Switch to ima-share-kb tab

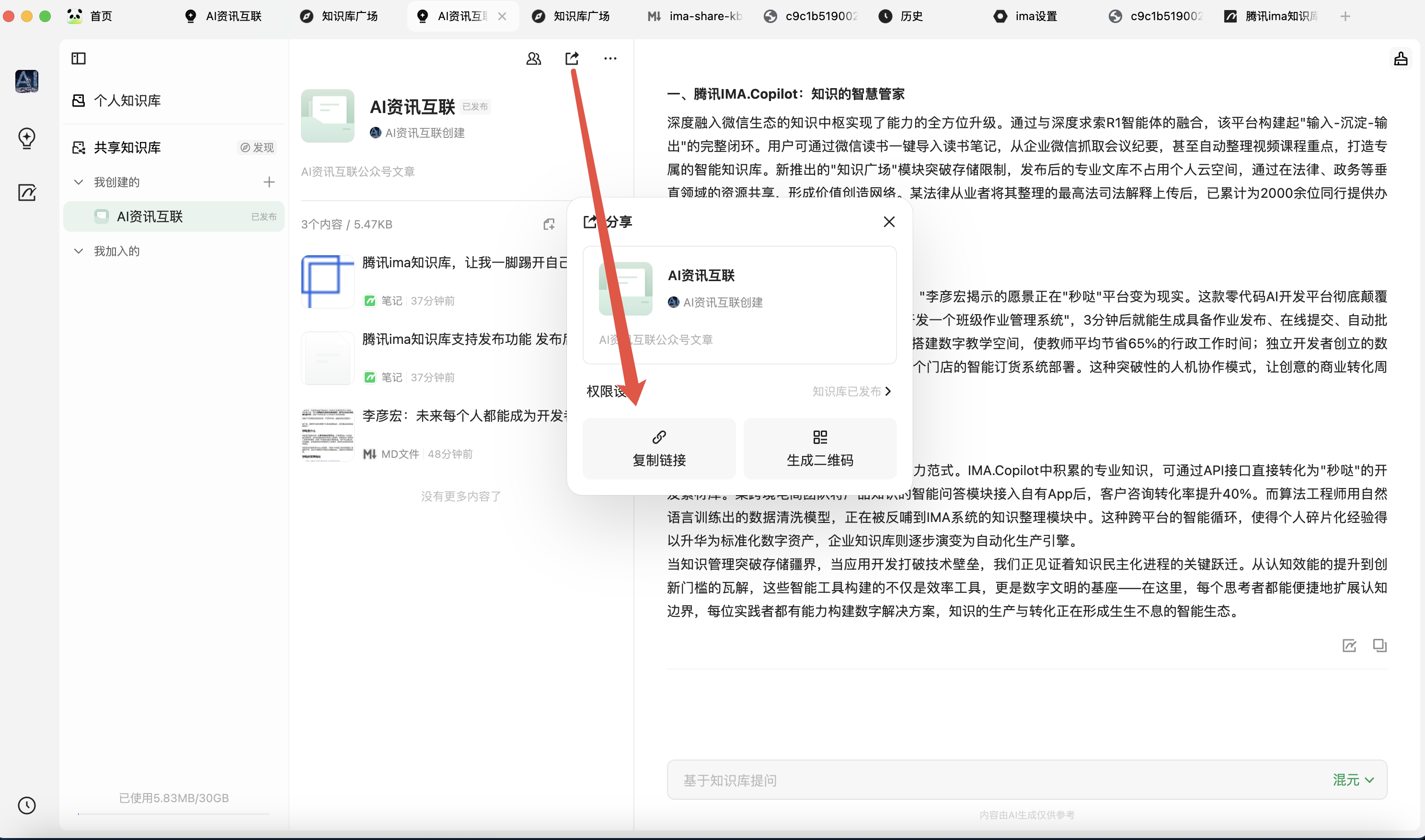point(695,16)
